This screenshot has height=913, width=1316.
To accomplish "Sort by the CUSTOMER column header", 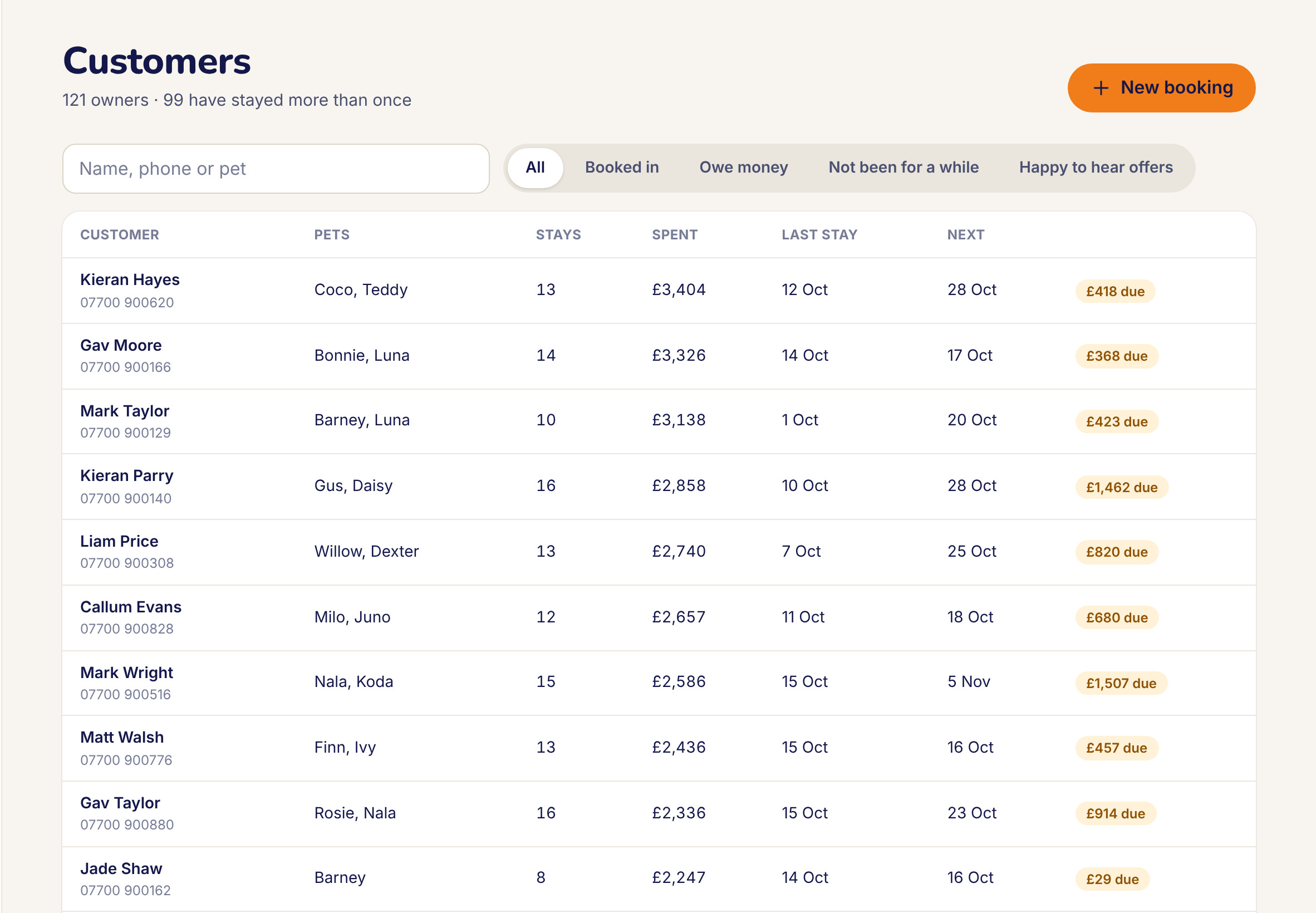I will 120,234.
